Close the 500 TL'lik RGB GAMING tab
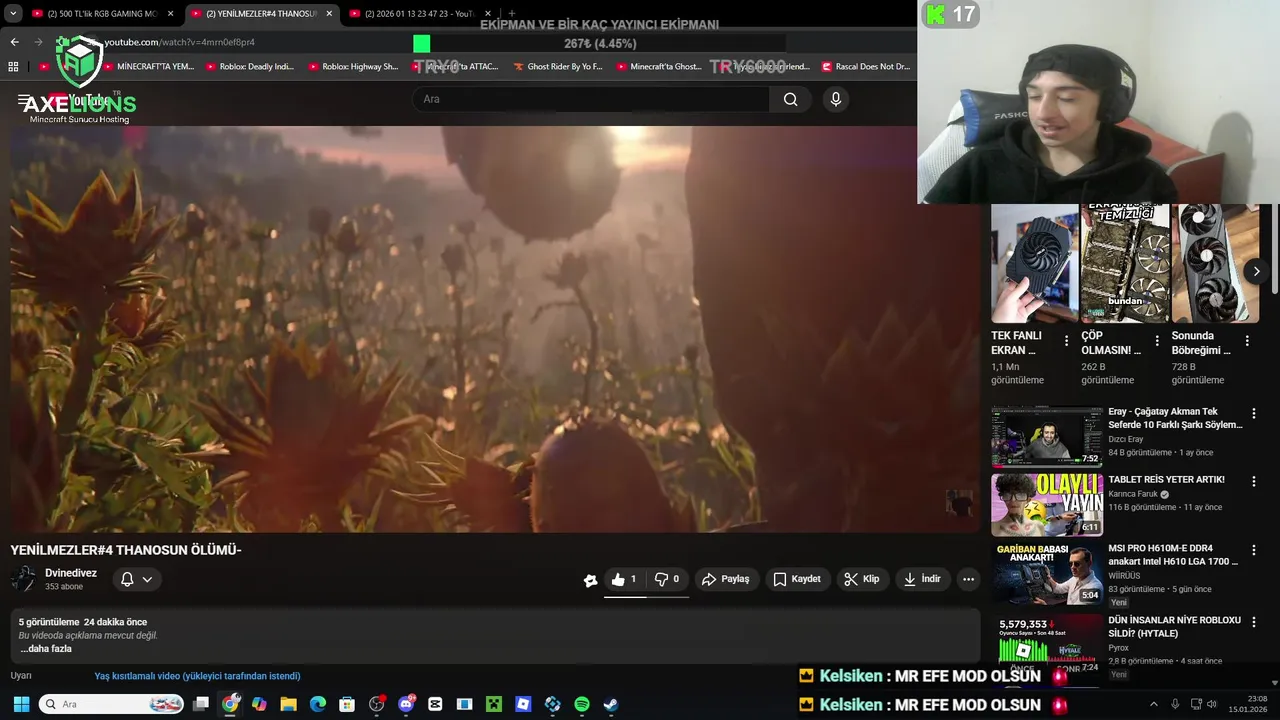1280x720 pixels. pos(170,14)
